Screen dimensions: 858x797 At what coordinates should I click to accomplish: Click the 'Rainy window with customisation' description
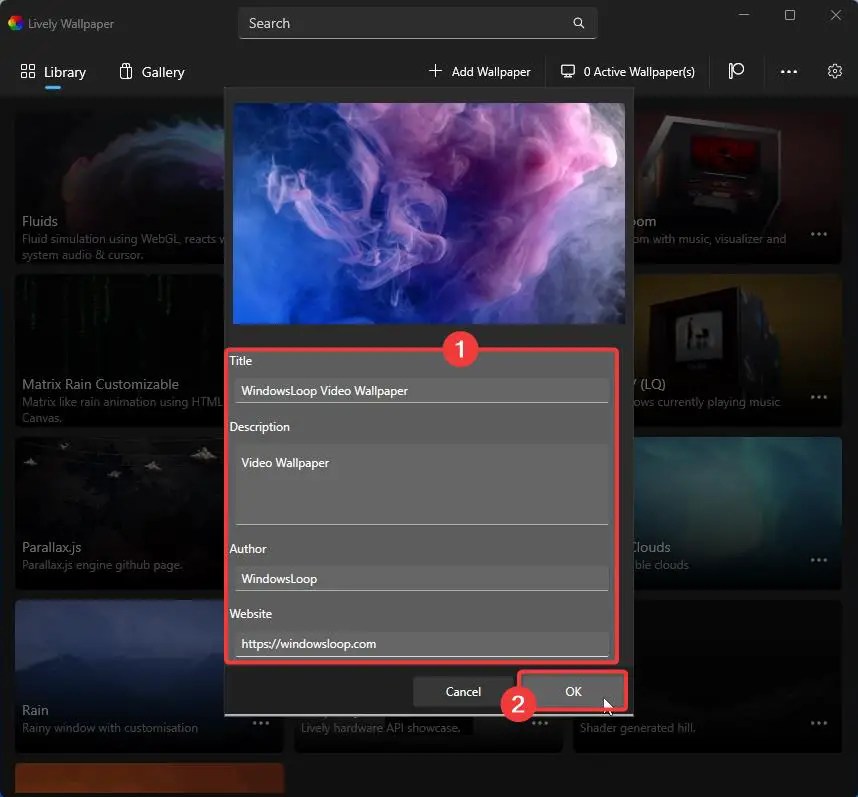(110, 728)
